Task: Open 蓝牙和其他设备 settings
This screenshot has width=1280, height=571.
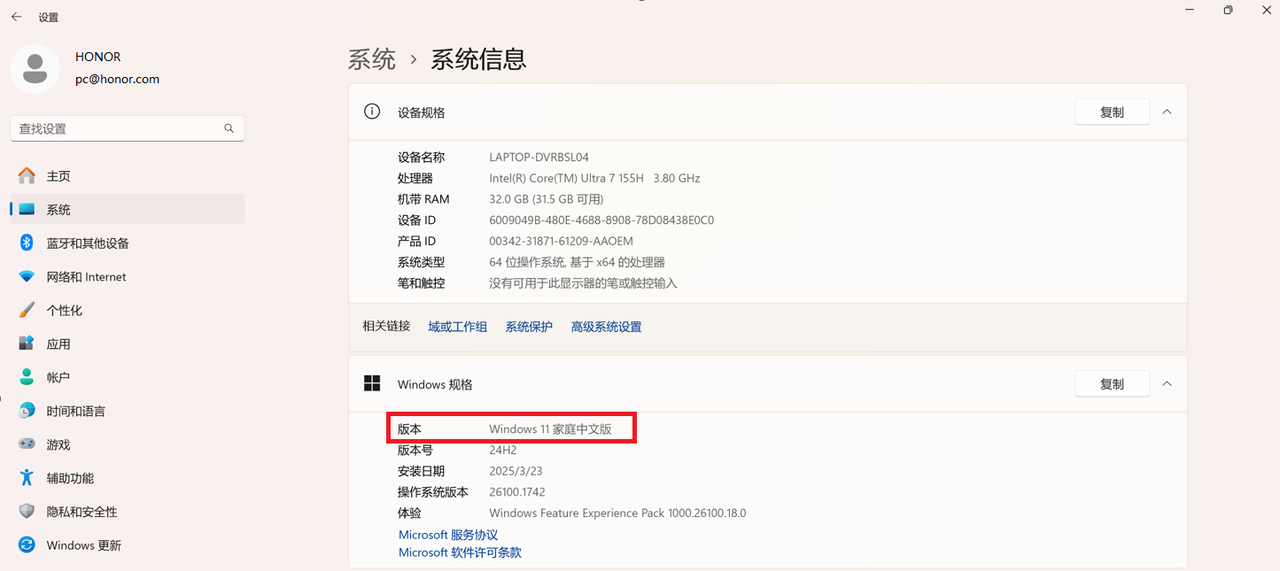Action: [x=87, y=243]
